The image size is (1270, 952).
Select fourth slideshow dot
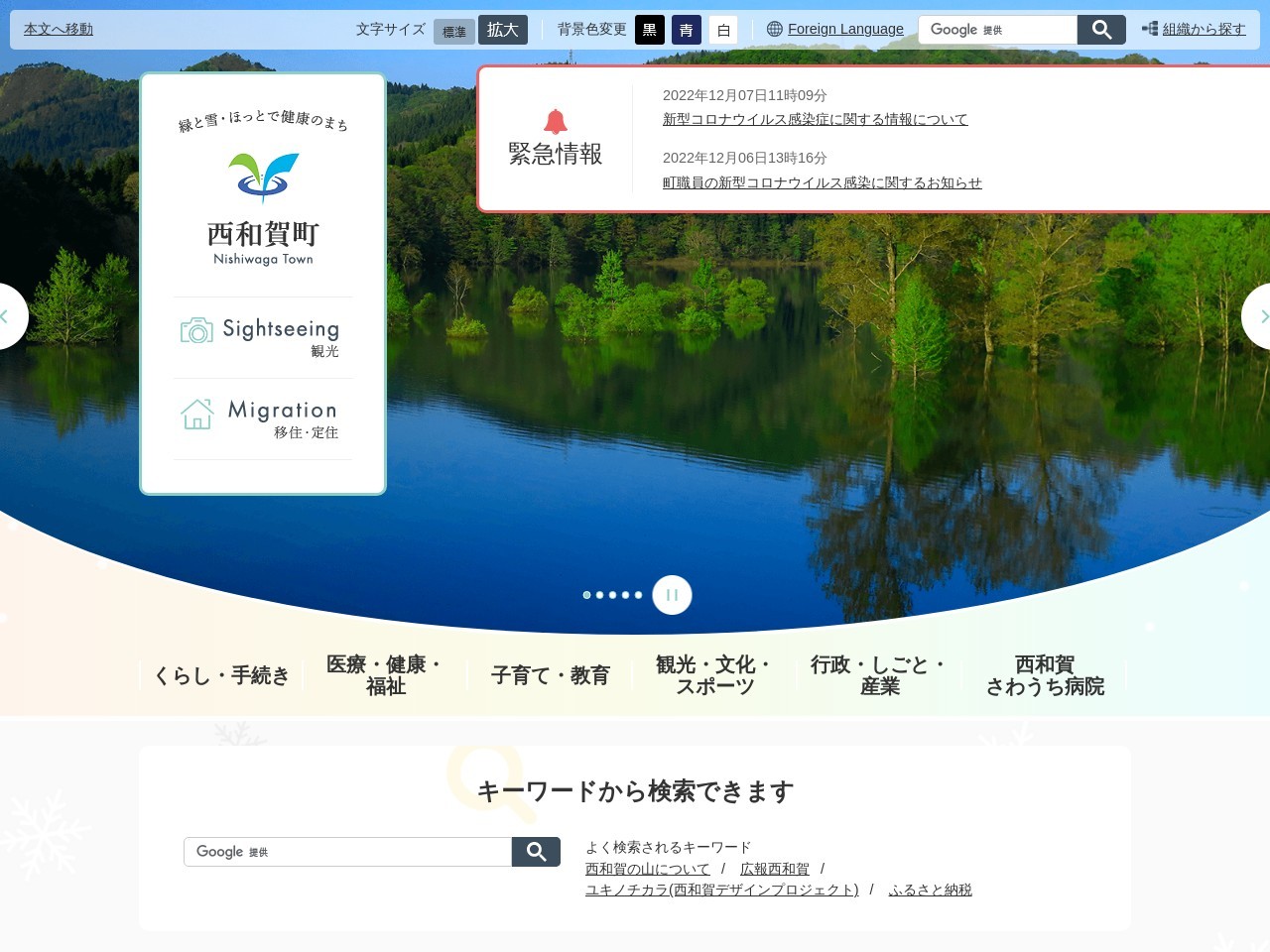(x=625, y=595)
